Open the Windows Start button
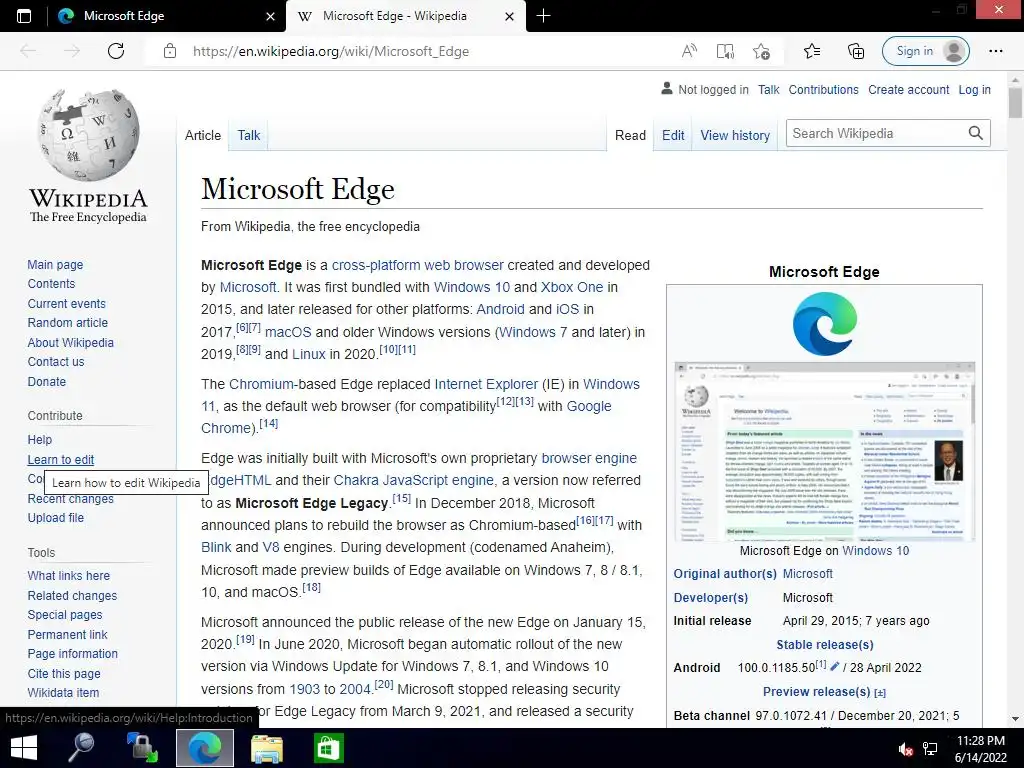 click(24, 748)
